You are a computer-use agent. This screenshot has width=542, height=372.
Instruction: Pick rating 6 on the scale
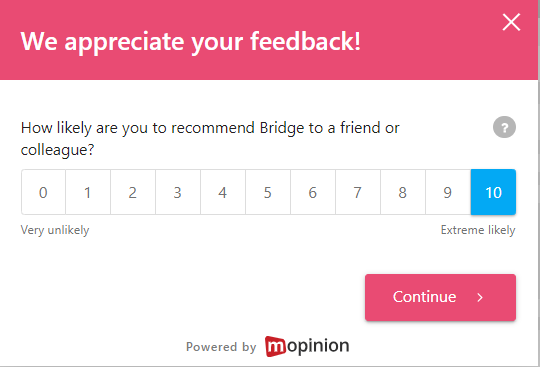pos(313,192)
